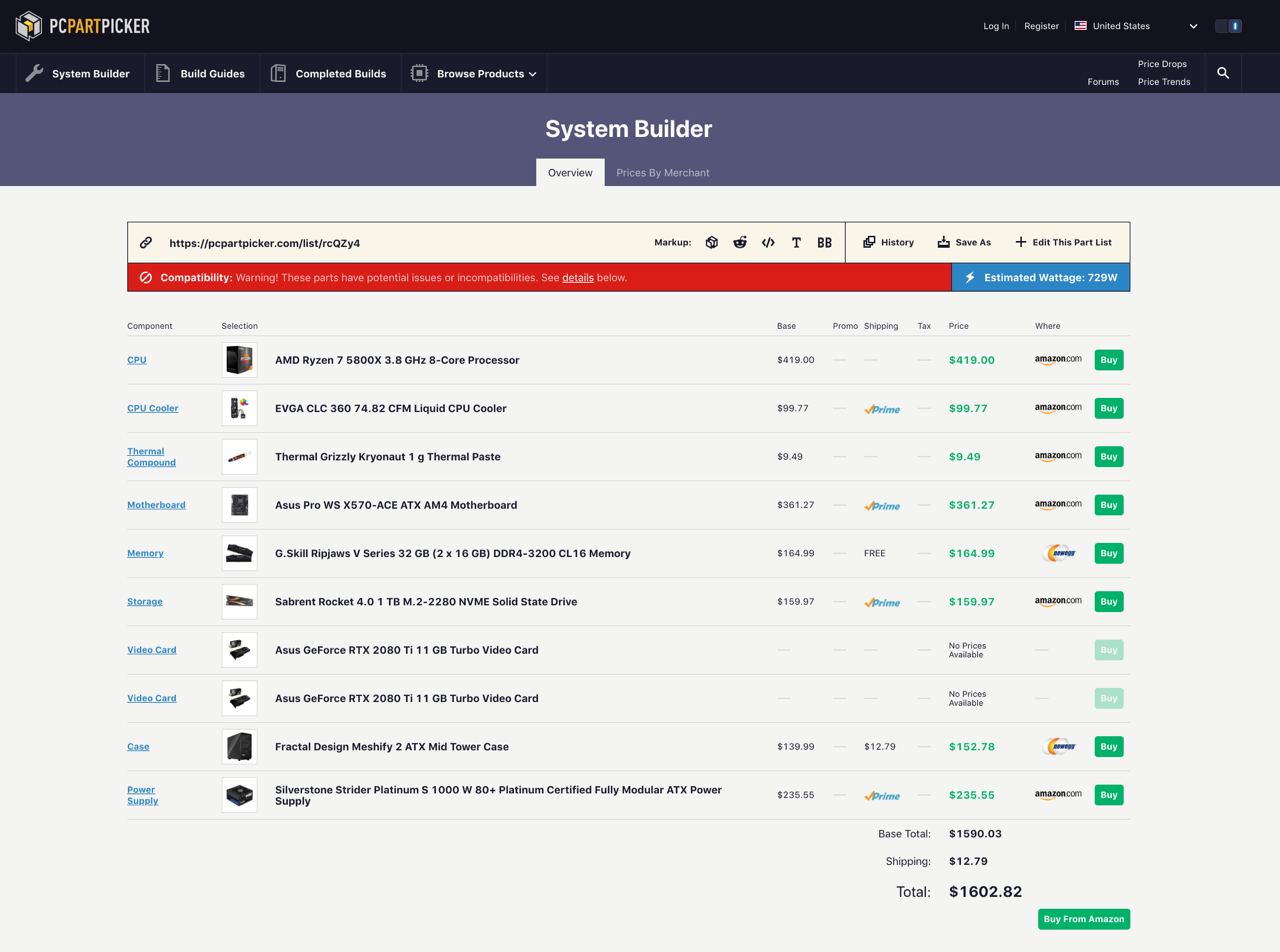Click Amazon logo in CPU row
This screenshot has width=1280, height=952.
pyautogui.click(x=1058, y=359)
